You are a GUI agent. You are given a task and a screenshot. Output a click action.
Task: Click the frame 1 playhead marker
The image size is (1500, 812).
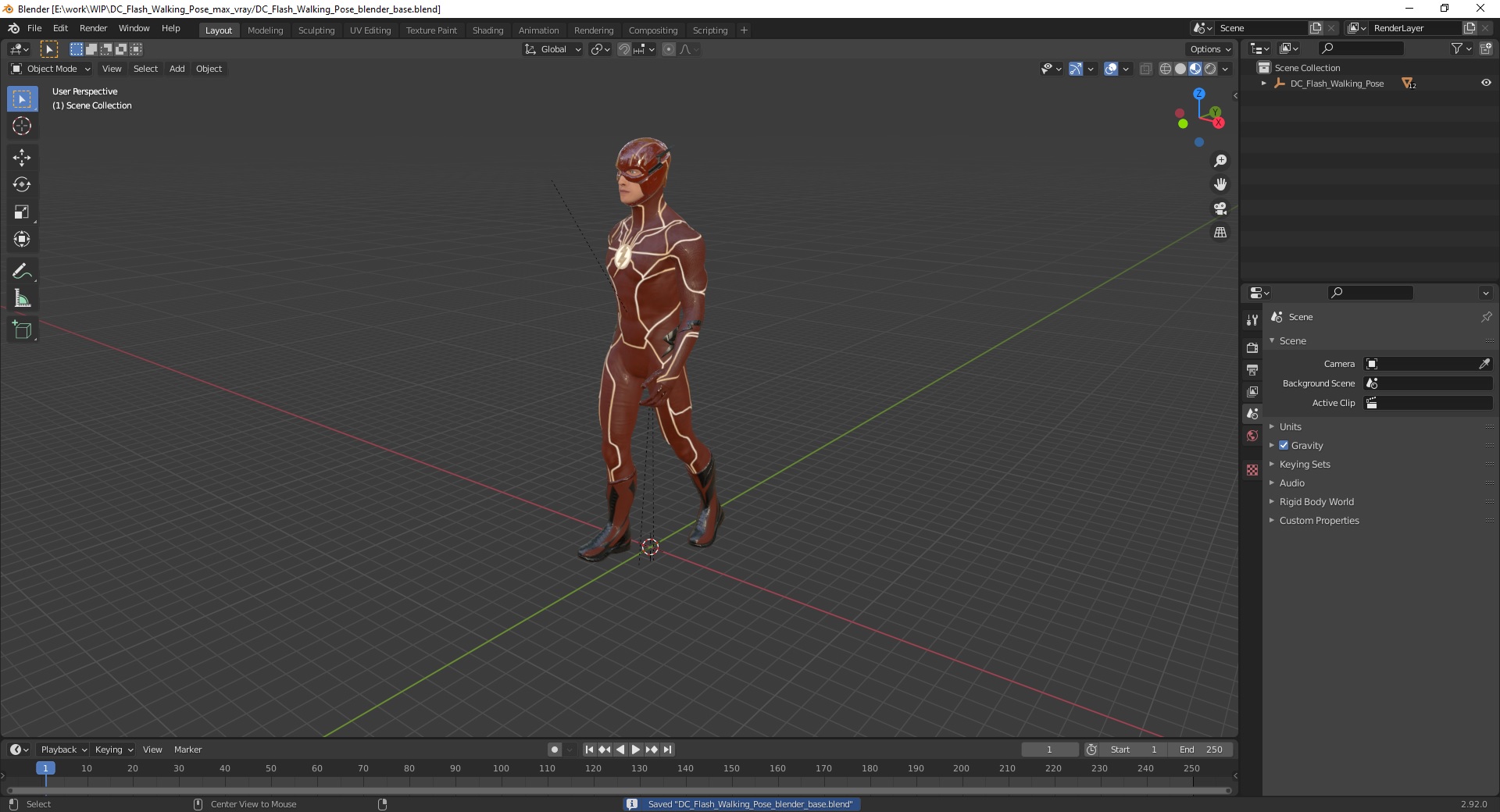(x=45, y=768)
